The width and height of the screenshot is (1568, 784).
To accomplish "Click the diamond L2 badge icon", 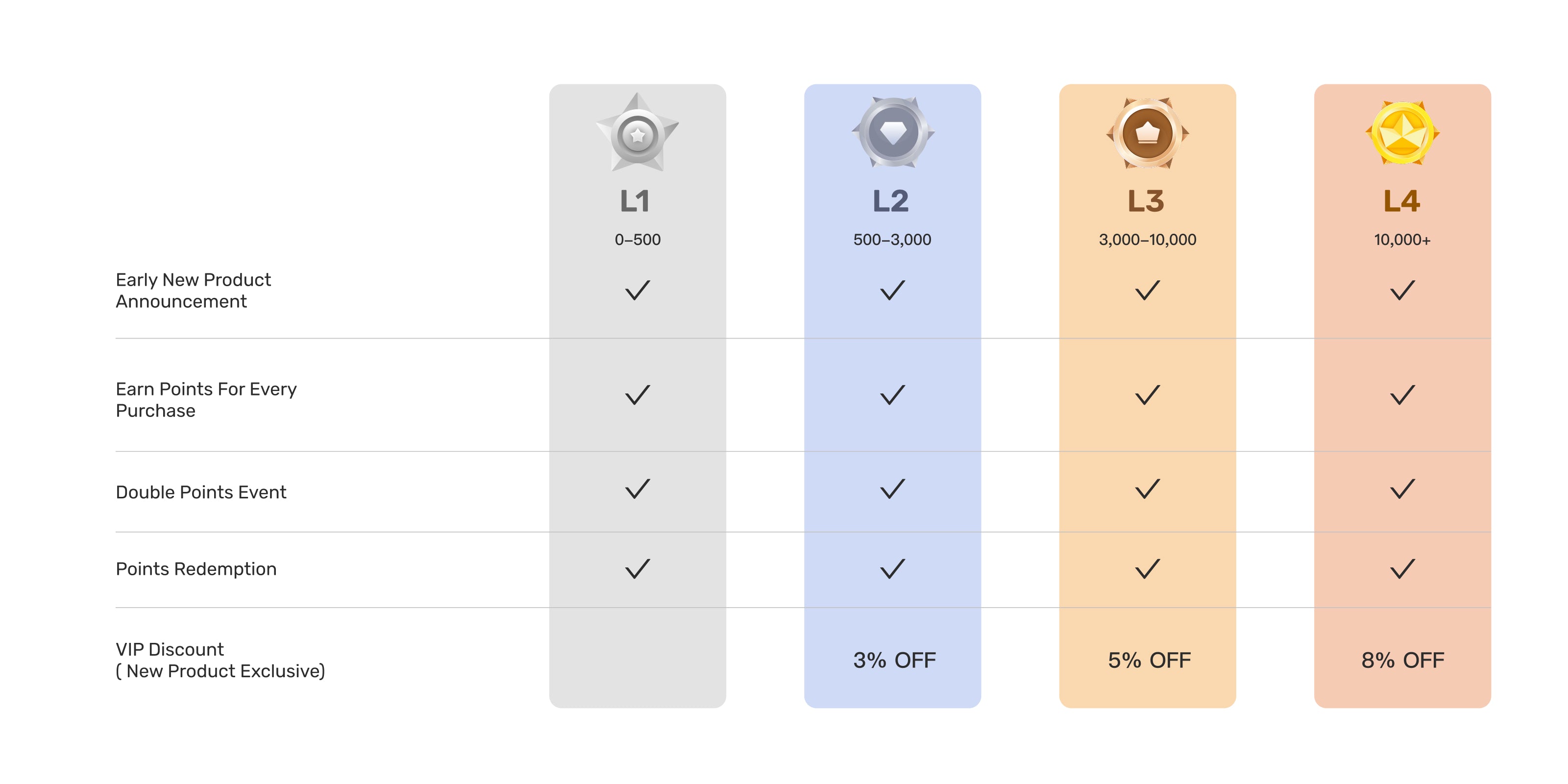I will click(x=893, y=133).
